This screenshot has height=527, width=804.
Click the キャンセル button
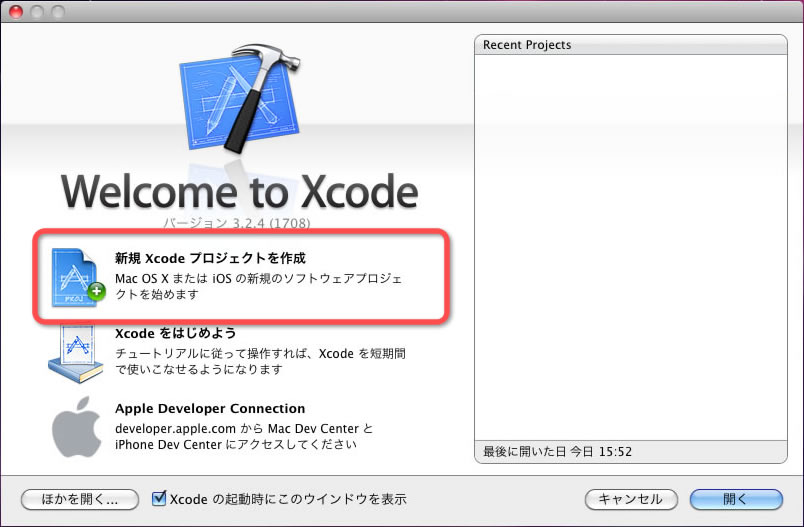pos(631,499)
